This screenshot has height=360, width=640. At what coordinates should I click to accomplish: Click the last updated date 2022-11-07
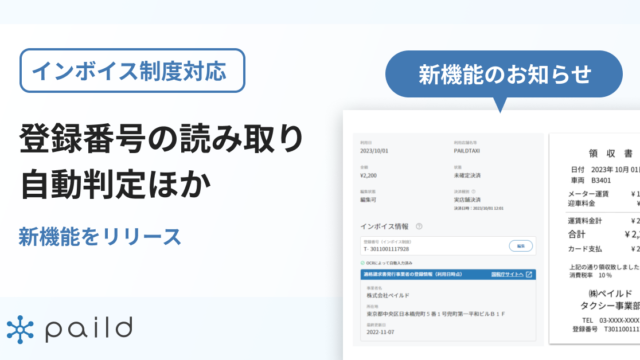point(380,332)
